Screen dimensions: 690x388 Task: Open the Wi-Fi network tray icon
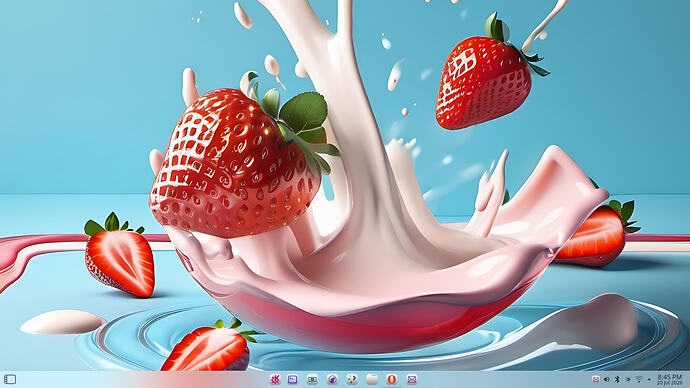point(639,379)
